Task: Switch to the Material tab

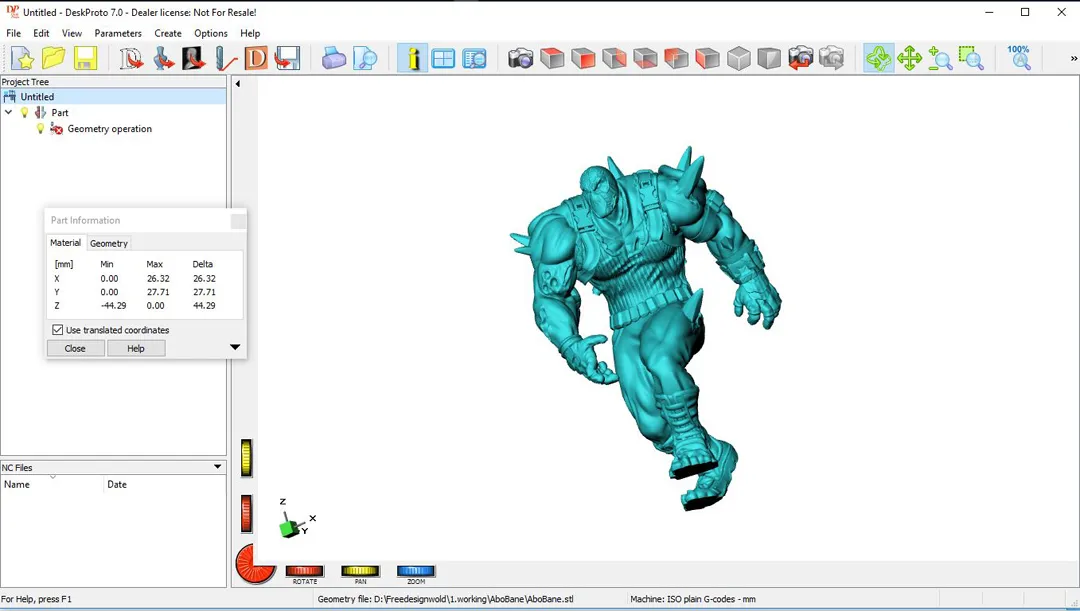Action: pos(65,242)
